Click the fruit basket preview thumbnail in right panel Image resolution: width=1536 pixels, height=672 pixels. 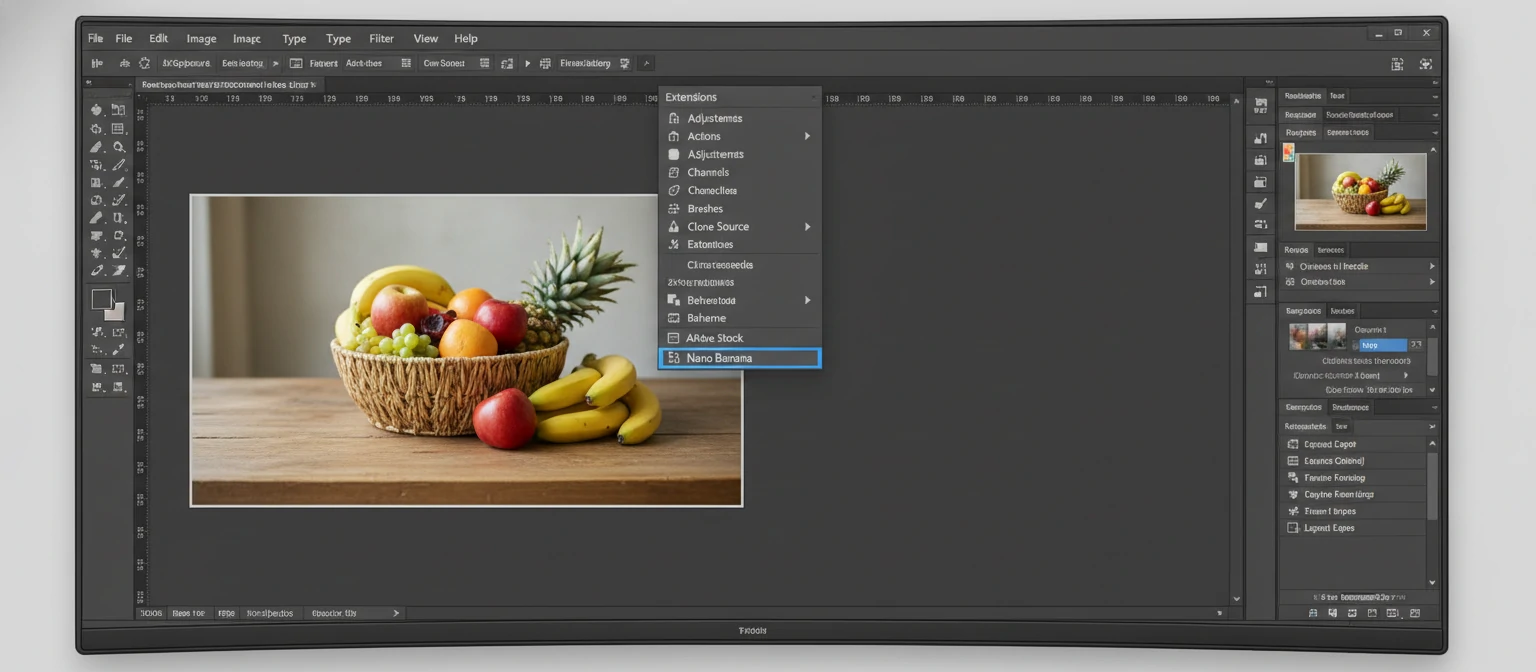pyautogui.click(x=1360, y=192)
